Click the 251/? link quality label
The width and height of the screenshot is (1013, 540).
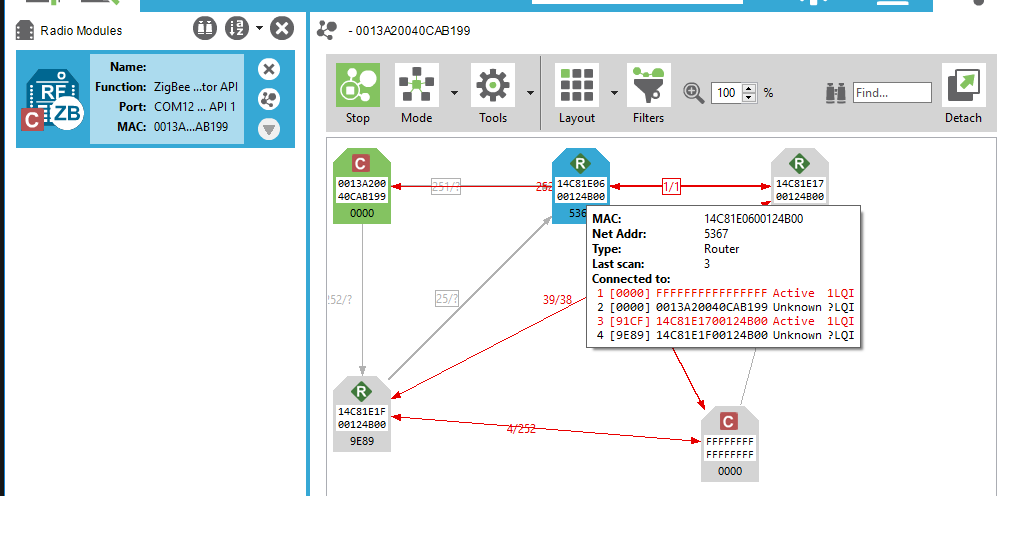446,187
